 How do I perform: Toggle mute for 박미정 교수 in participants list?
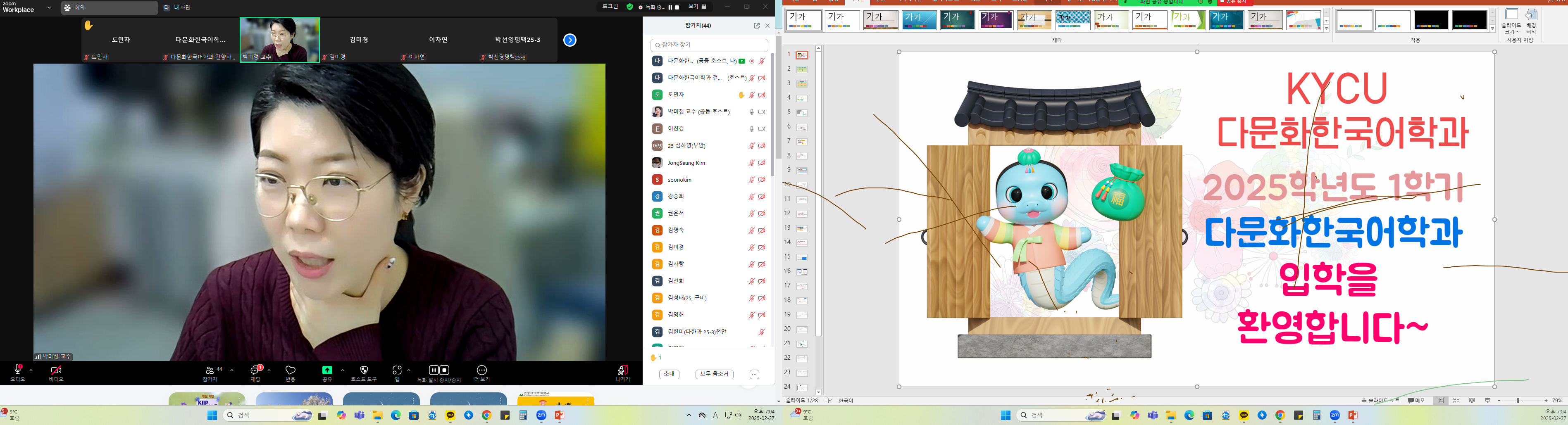coord(752,112)
